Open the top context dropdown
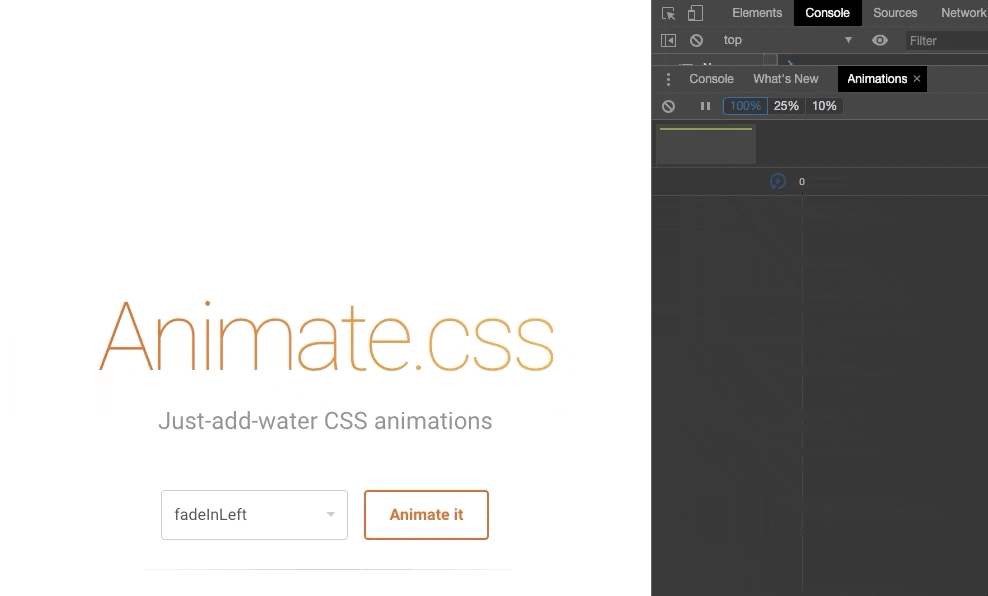 787,40
